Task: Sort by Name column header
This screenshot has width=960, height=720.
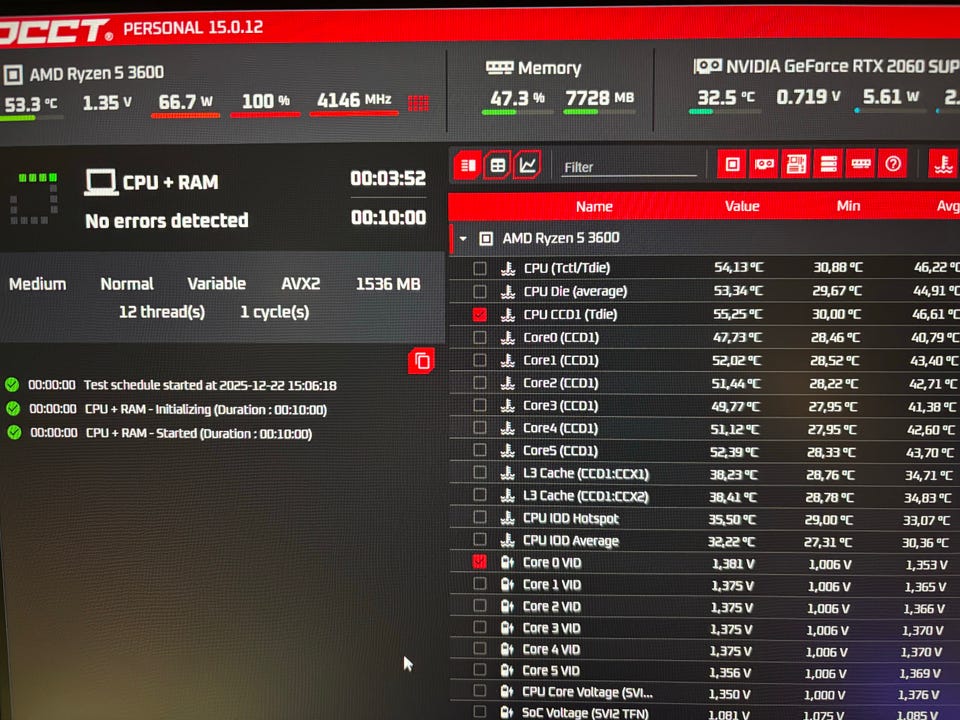Action: [594, 206]
